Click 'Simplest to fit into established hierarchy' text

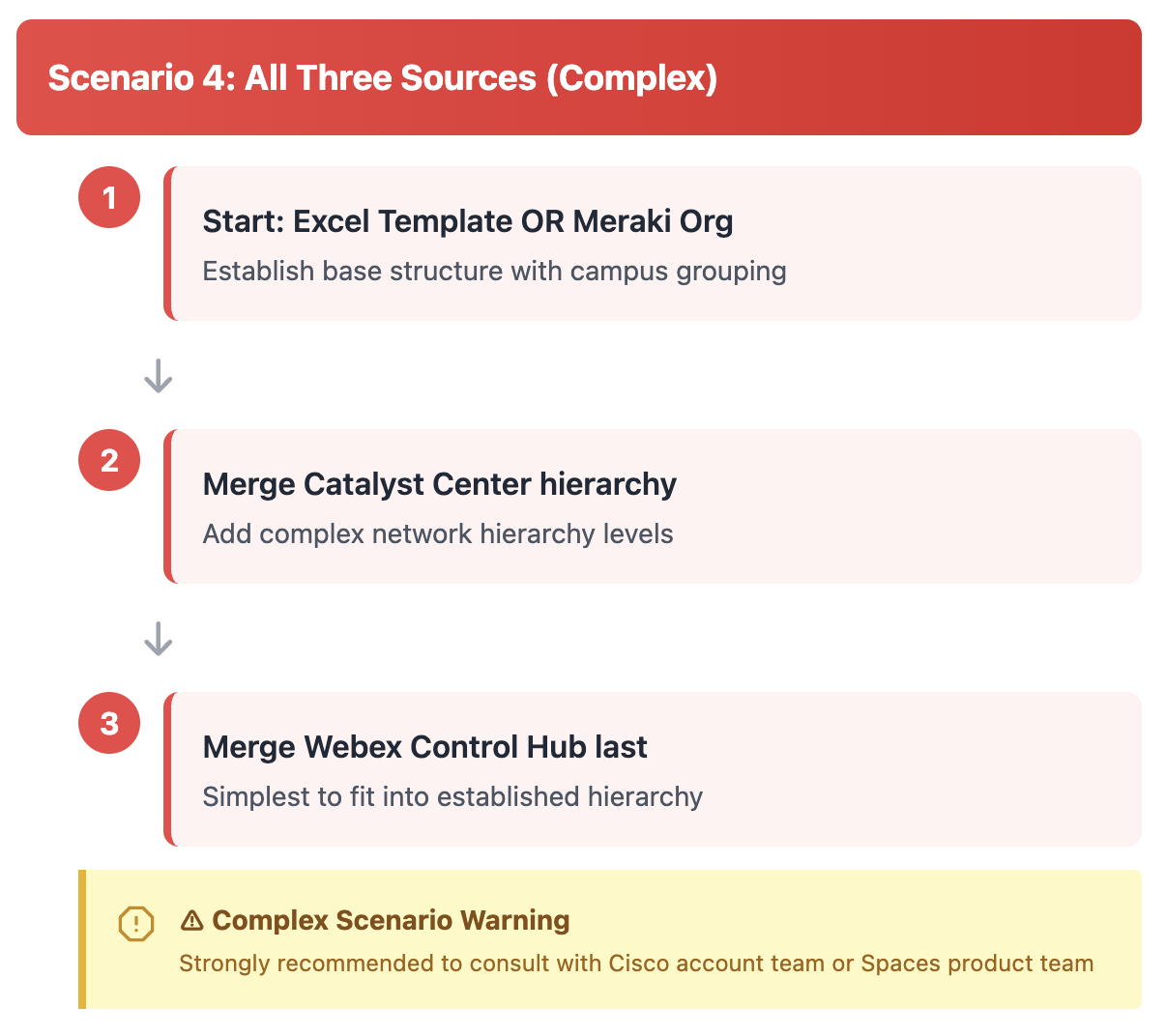[x=452, y=797]
